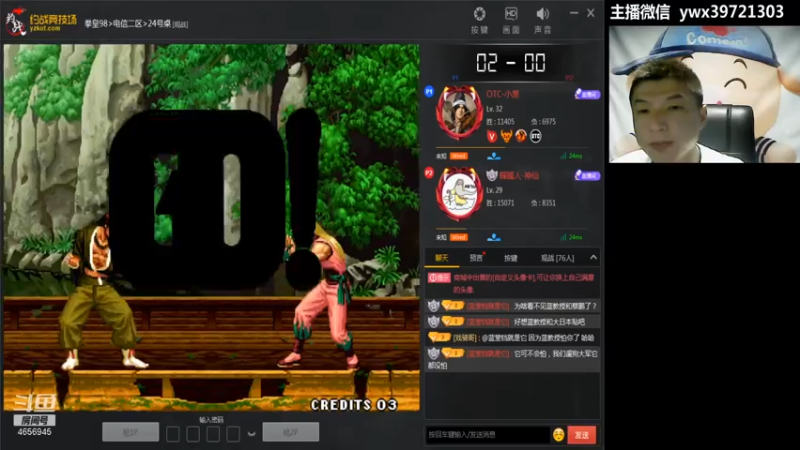Viewport: 800px width, 450px height.
Task: Click P1's flame phoenix badge
Action: click(520, 136)
